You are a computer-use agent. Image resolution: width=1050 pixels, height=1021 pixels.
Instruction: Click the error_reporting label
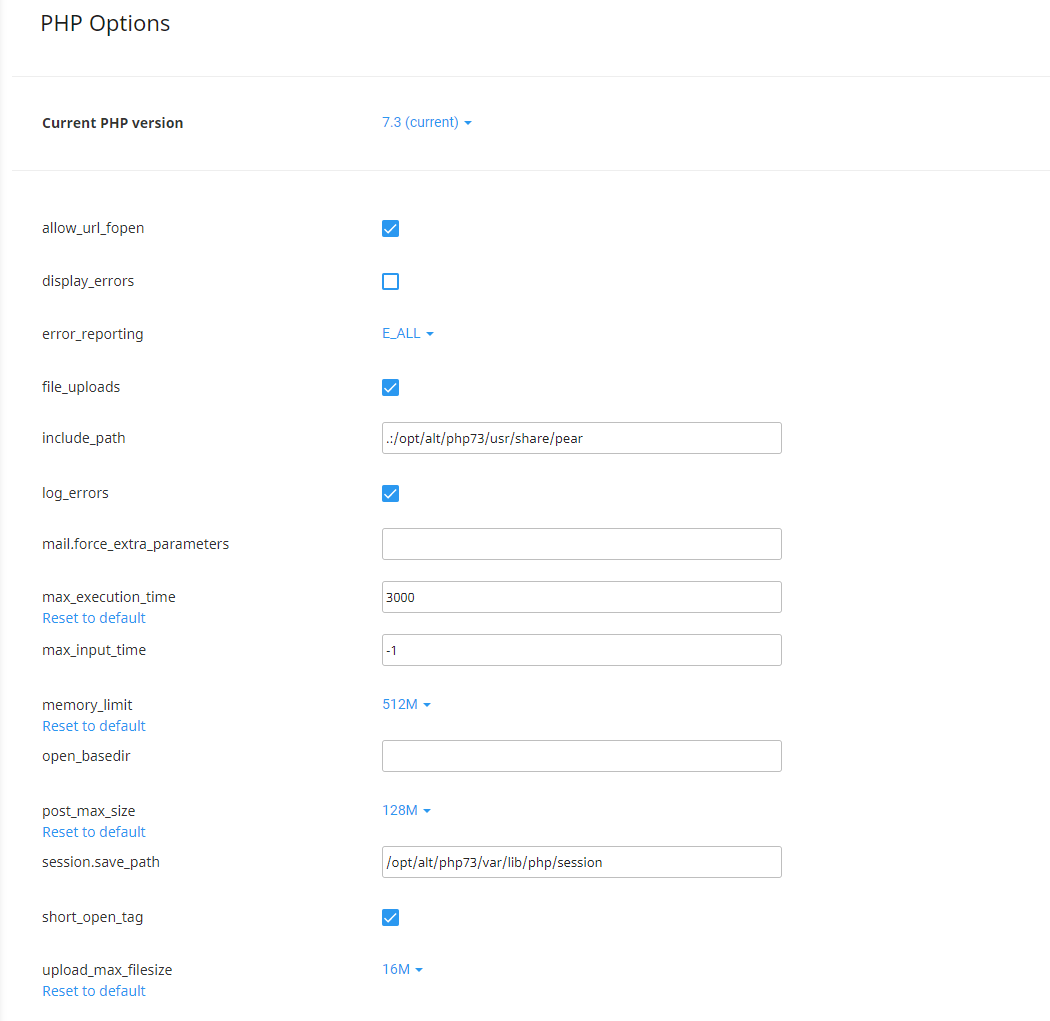coord(92,334)
